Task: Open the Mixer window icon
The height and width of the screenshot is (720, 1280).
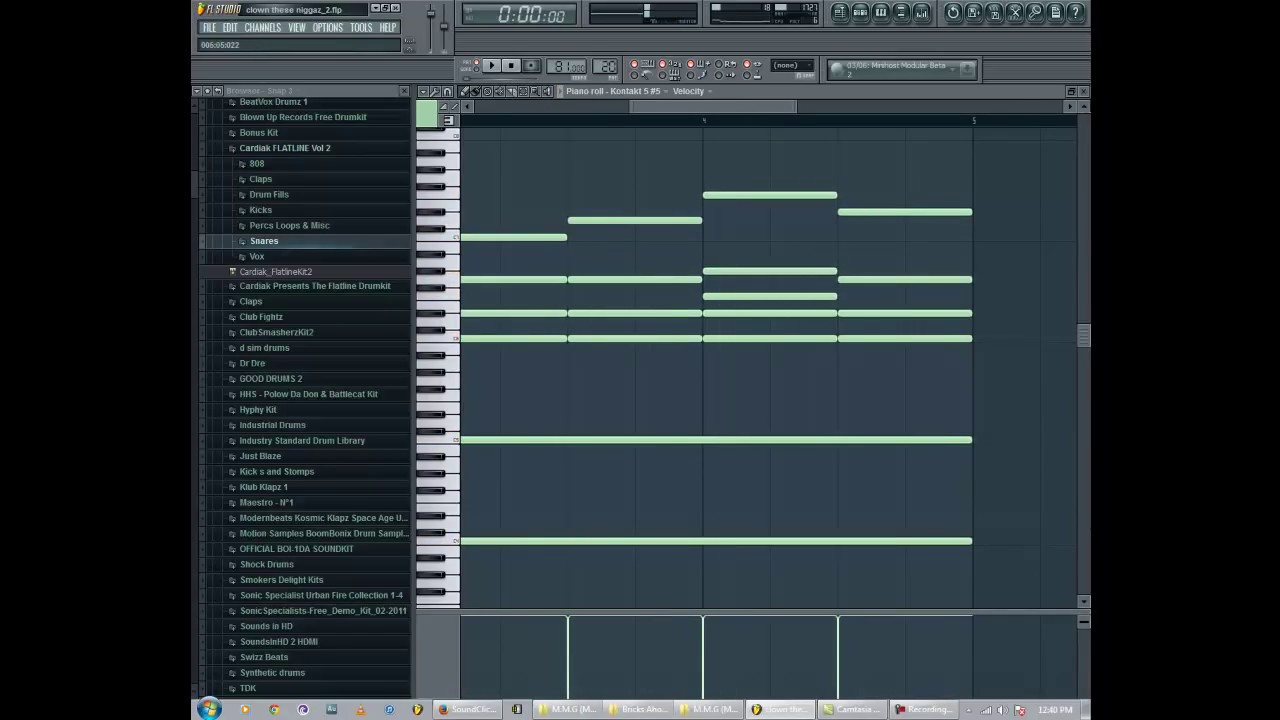Action: pos(922,12)
